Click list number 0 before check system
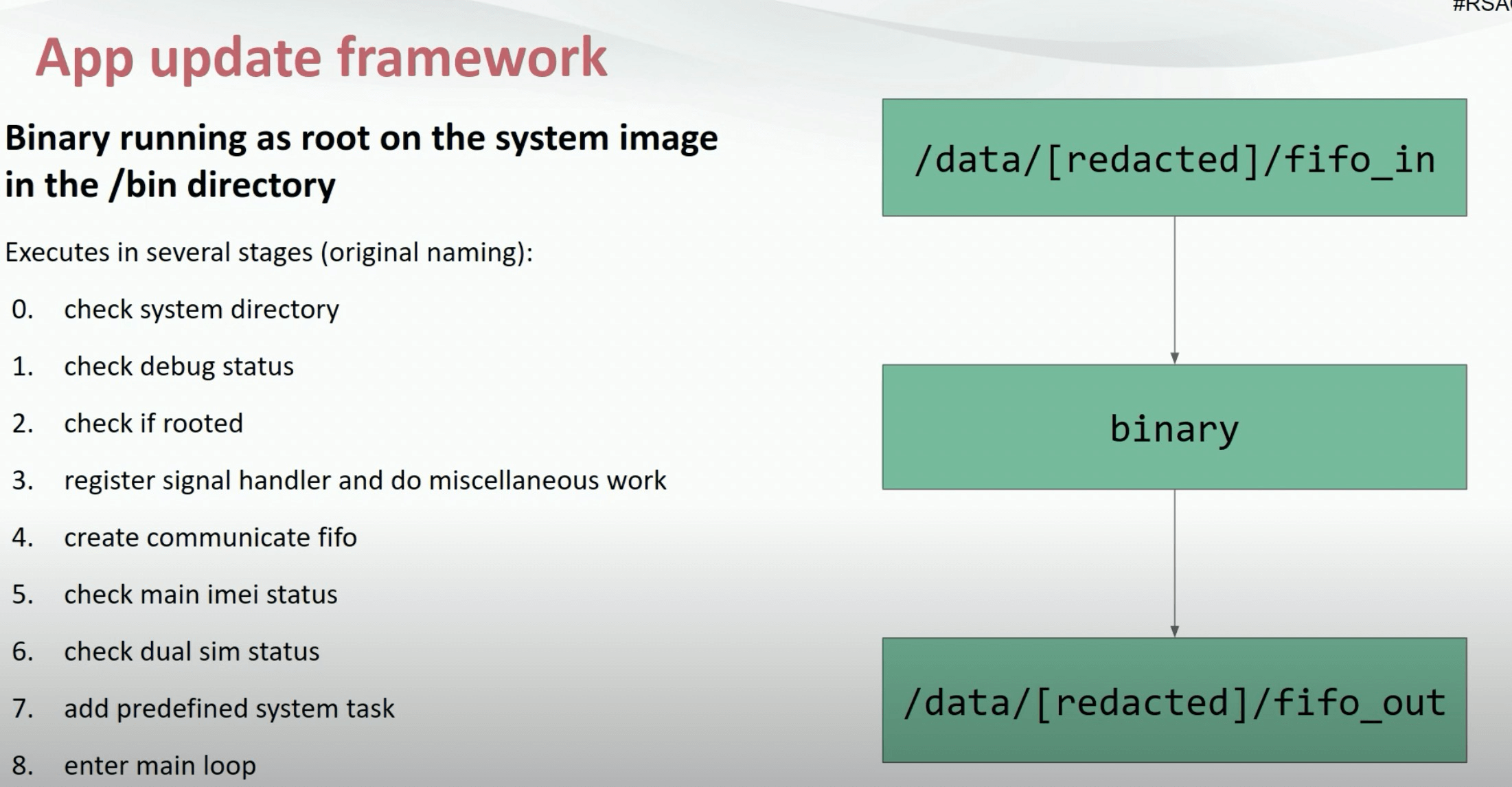The width and height of the screenshot is (1512, 787). click(x=22, y=309)
